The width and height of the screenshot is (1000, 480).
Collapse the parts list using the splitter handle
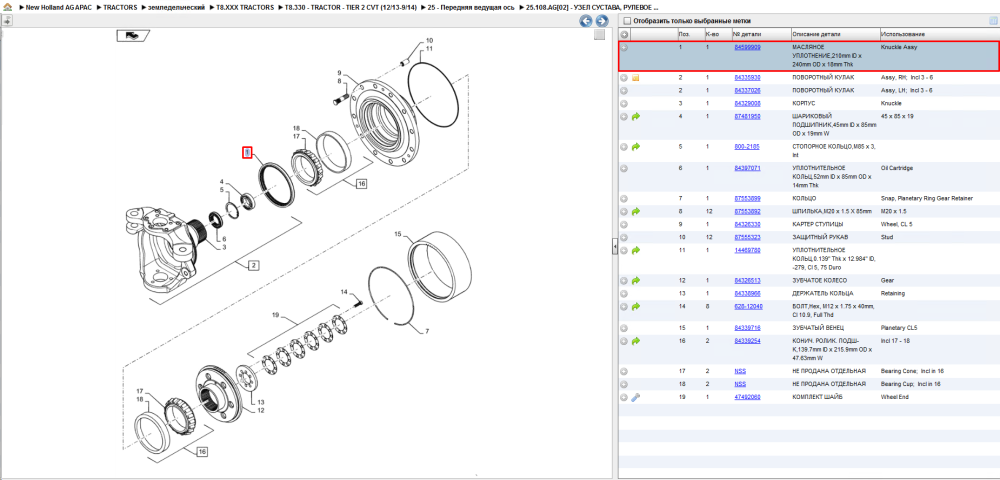click(615, 246)
